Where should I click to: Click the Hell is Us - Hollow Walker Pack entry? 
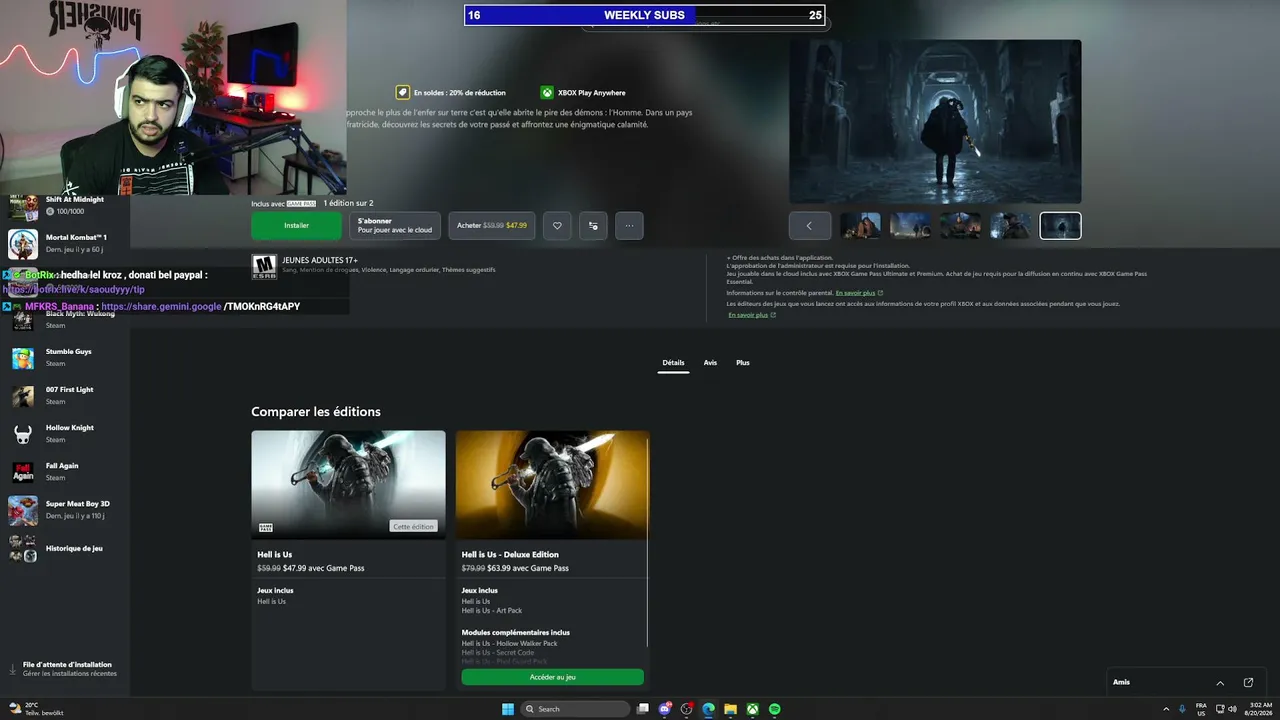pos(510,644)
